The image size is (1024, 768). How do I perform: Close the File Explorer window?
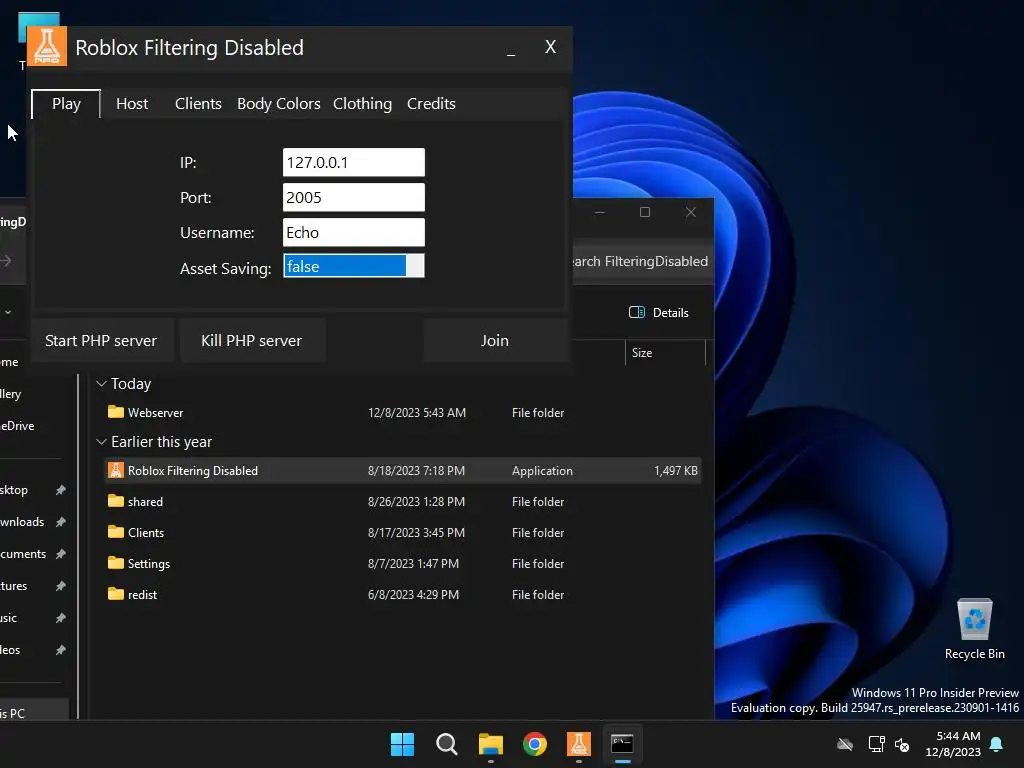(x=691, y=212)
